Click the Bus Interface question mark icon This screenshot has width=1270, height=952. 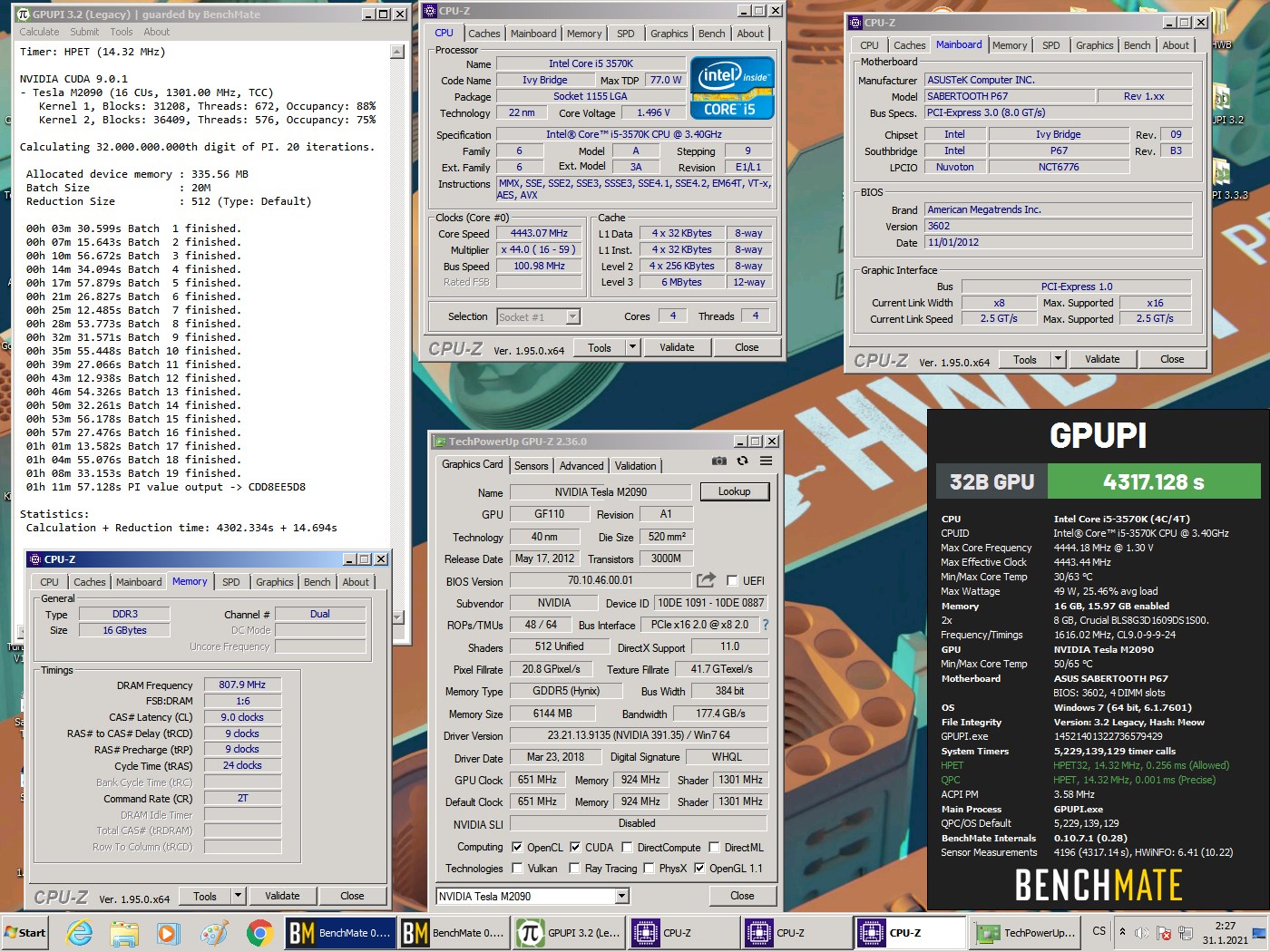click(x=766, y=625)
